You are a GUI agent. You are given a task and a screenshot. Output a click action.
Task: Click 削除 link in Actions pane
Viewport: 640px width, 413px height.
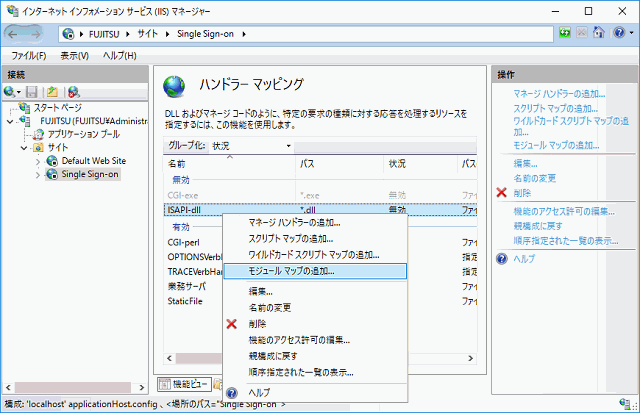[x=522, y=193]
